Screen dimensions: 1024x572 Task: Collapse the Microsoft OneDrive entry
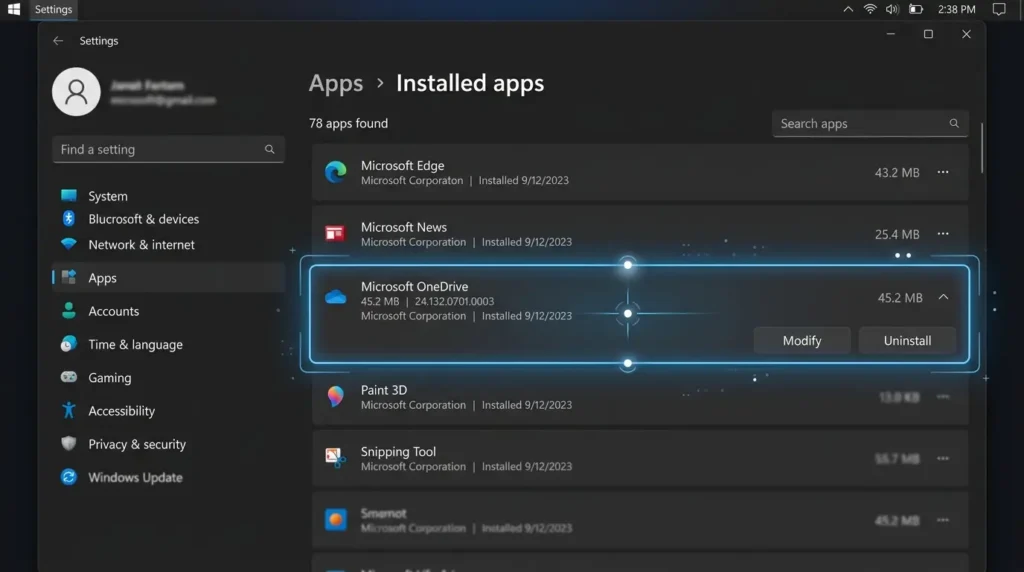pos(943,297)
